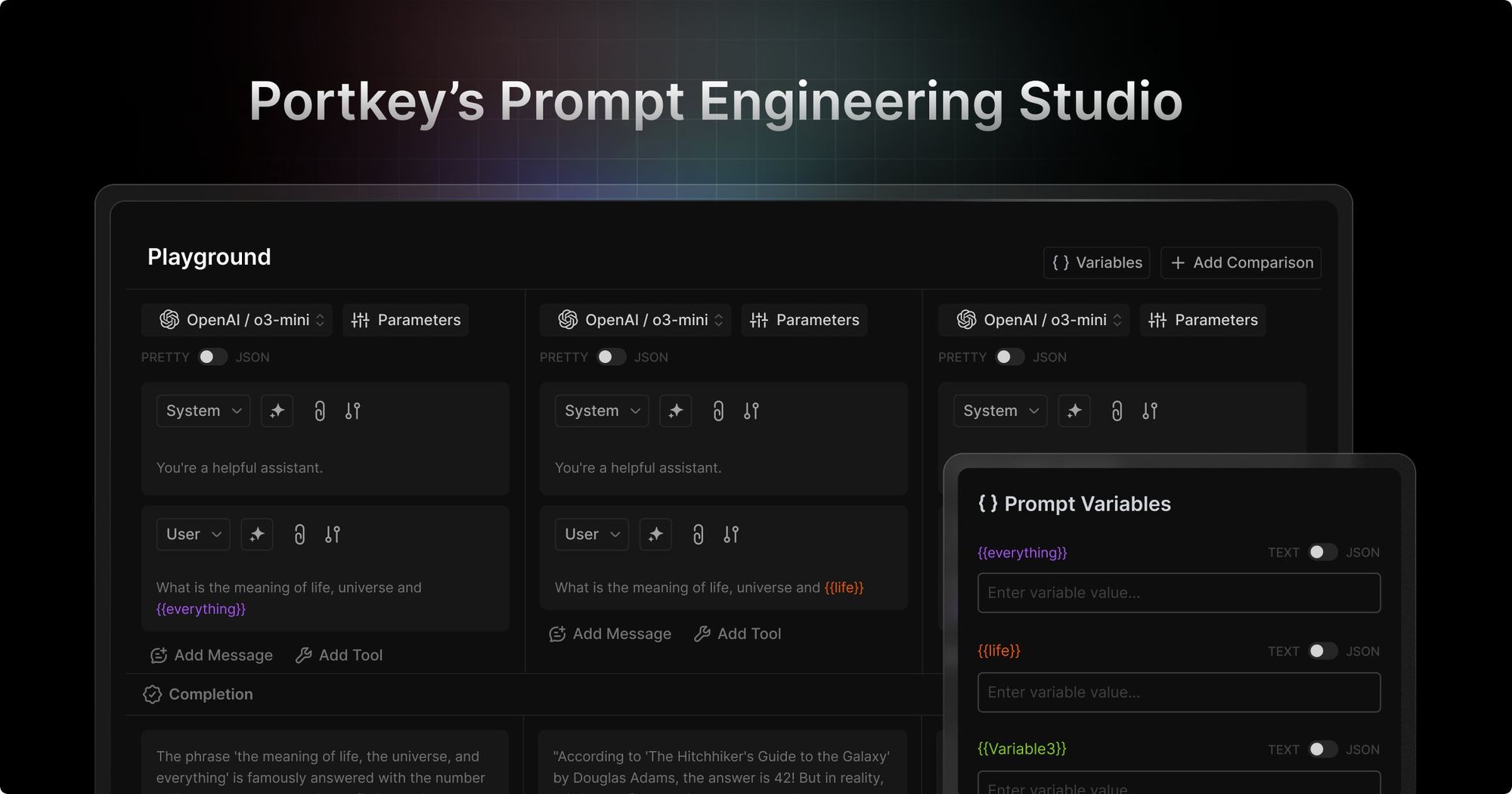The image size is (1512, 794).
Task: Click Add Comparison
Action: point(1241,262)
